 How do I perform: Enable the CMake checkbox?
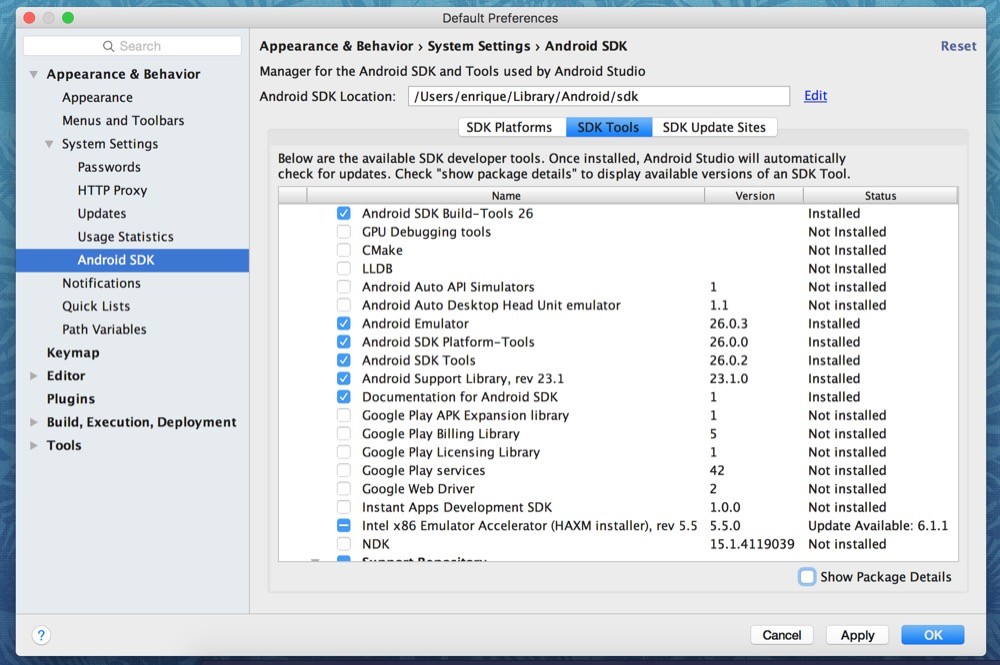click(344, 250)
